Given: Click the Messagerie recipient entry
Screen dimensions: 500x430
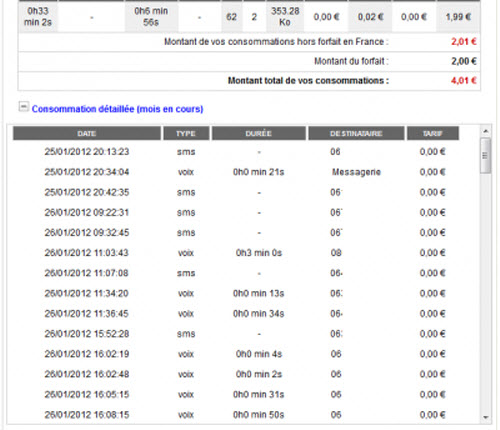Looking at the screenshot, I should pos(356,172).
